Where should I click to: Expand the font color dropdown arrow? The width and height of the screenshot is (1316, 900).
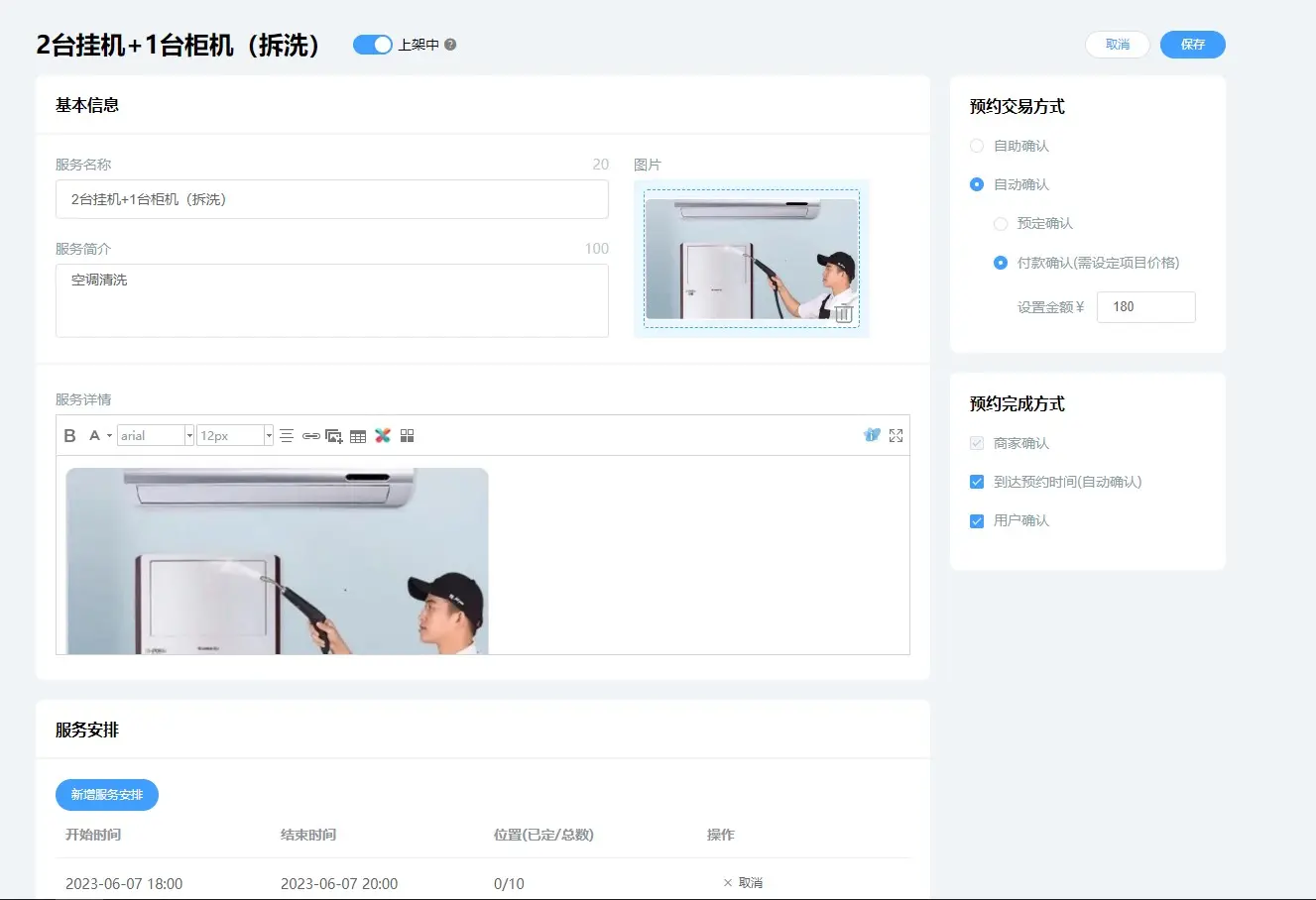109,436
